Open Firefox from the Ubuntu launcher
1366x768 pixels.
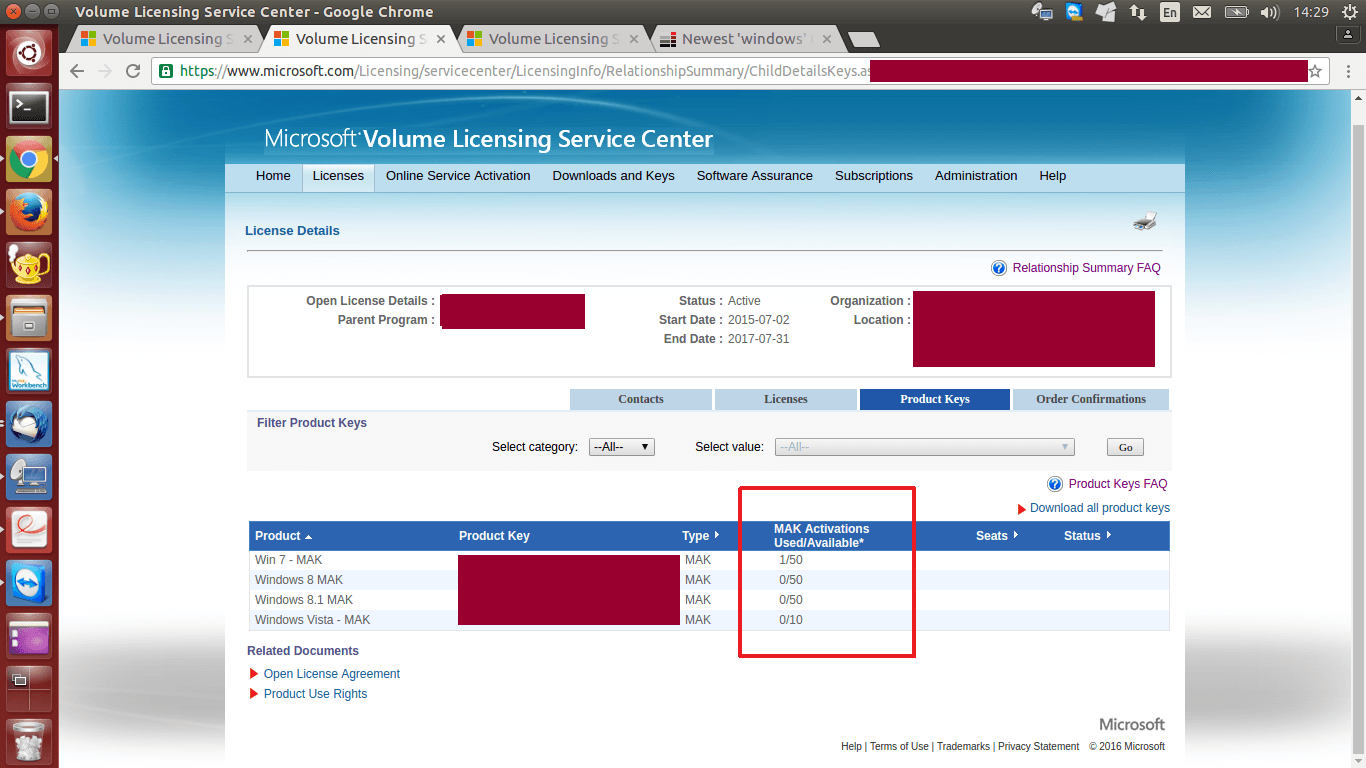pyautogui.click(x=29, y=212)
